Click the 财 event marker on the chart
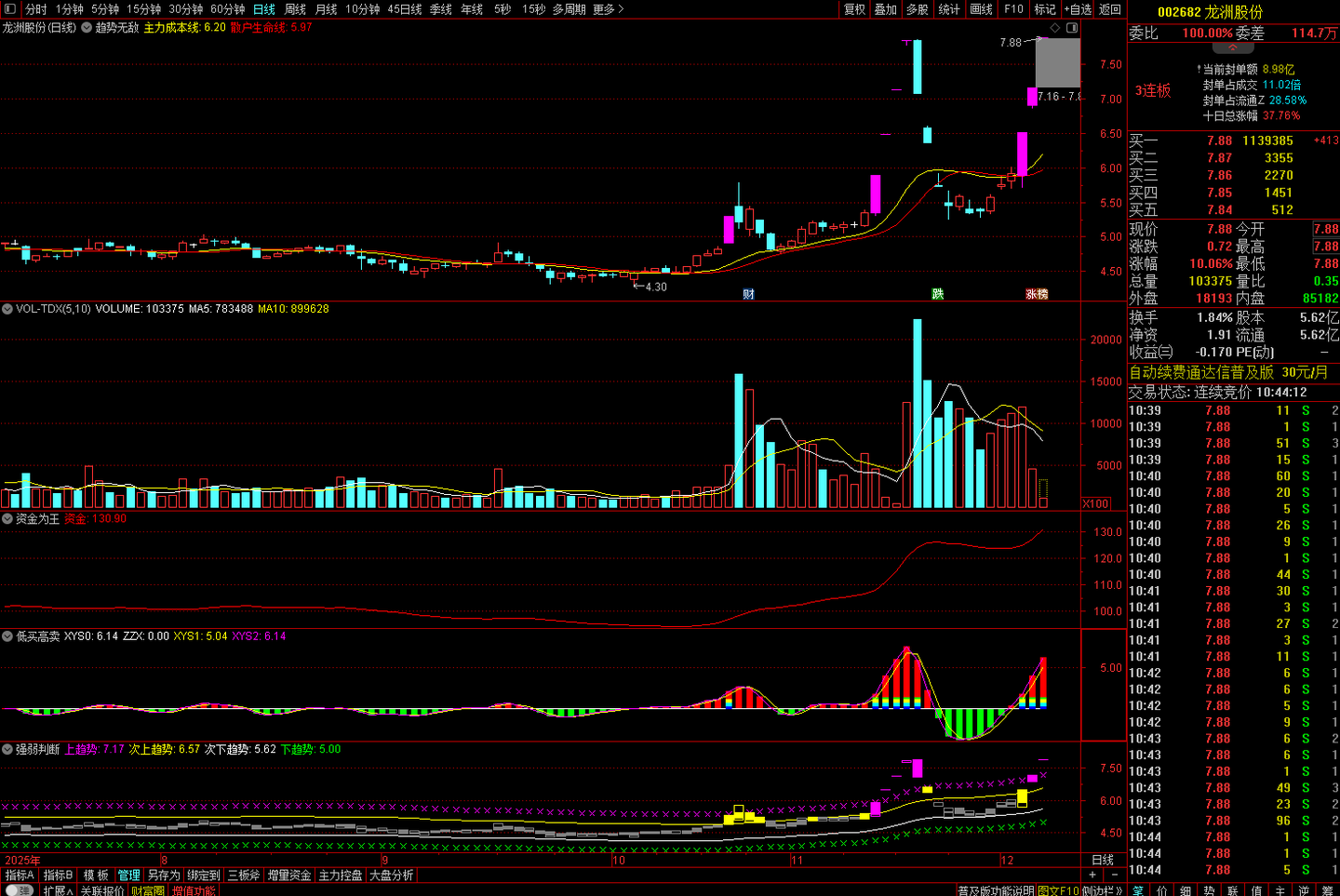 pos(749,294)
